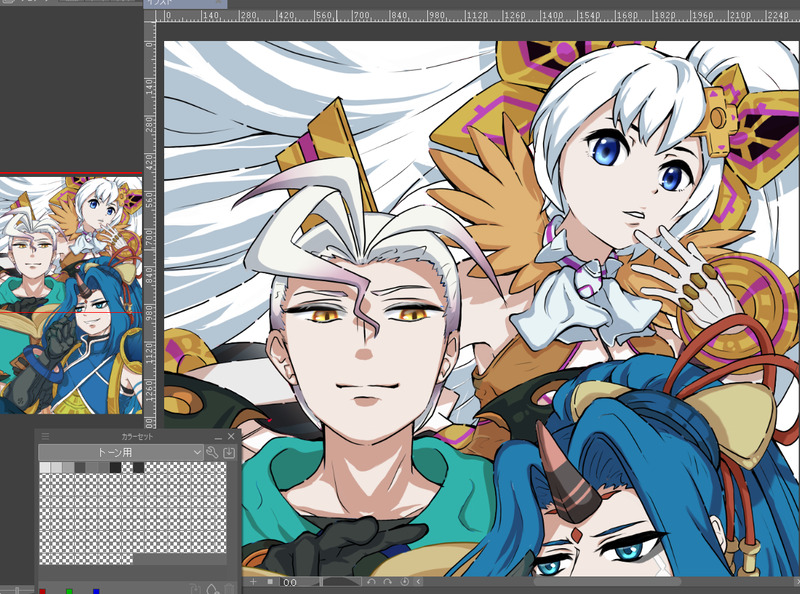This screenshot has width=800, height=594.
Task: Click the blue marker at panel bottom
Action: click(96, 591)
